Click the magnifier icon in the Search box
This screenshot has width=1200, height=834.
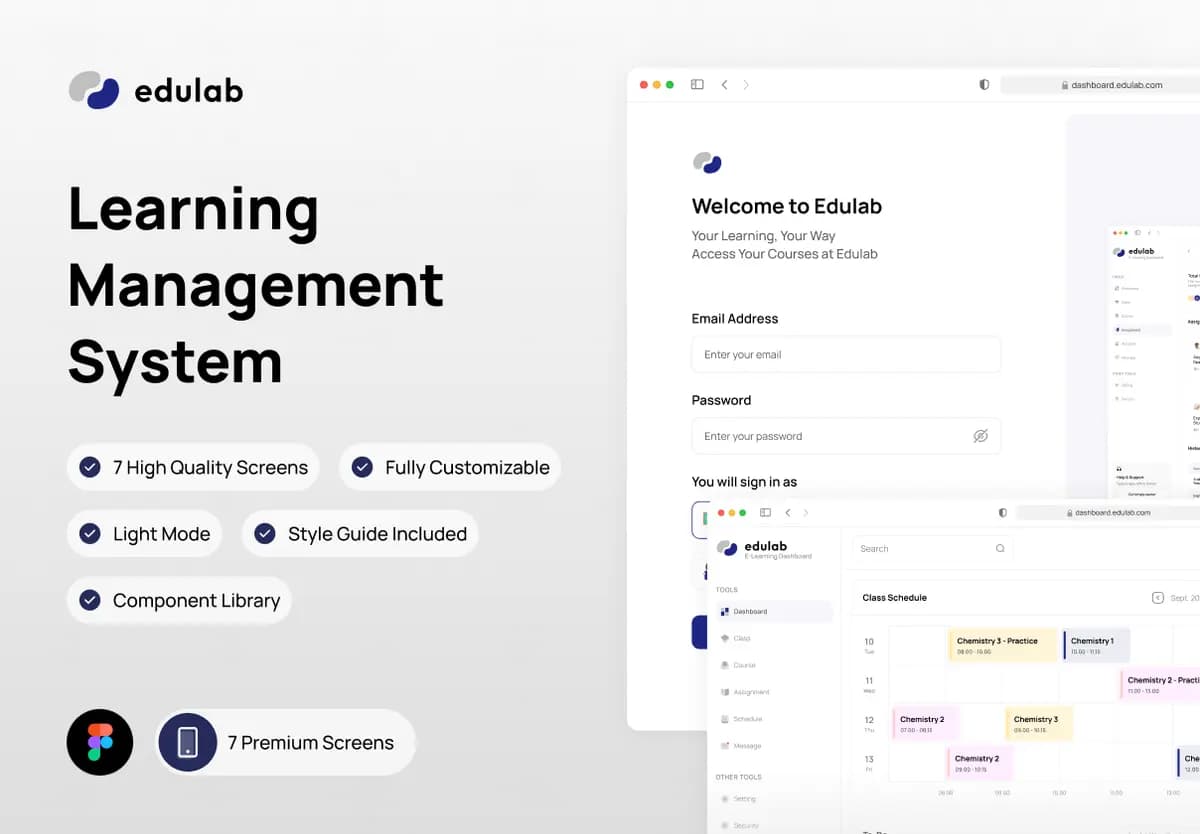tap(1000, 549)
